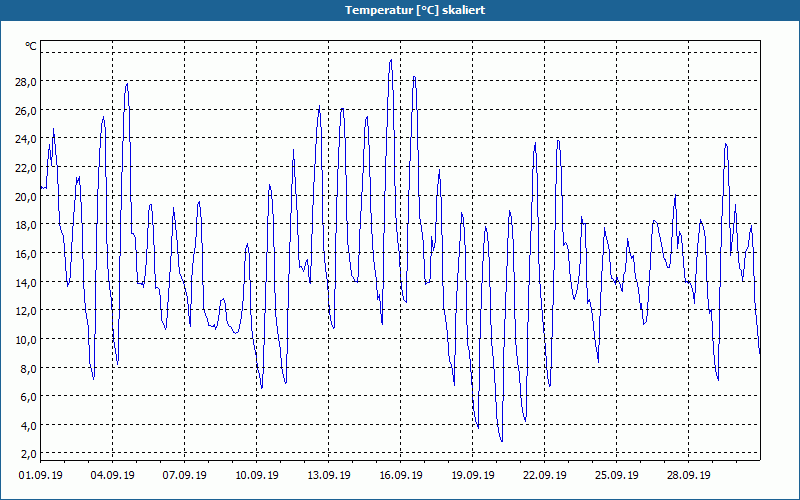Viewport: 800px width, 500px height.
Task: Click the 'Temperatur [°C] skaliert' chart title
Action: [415, 10]
